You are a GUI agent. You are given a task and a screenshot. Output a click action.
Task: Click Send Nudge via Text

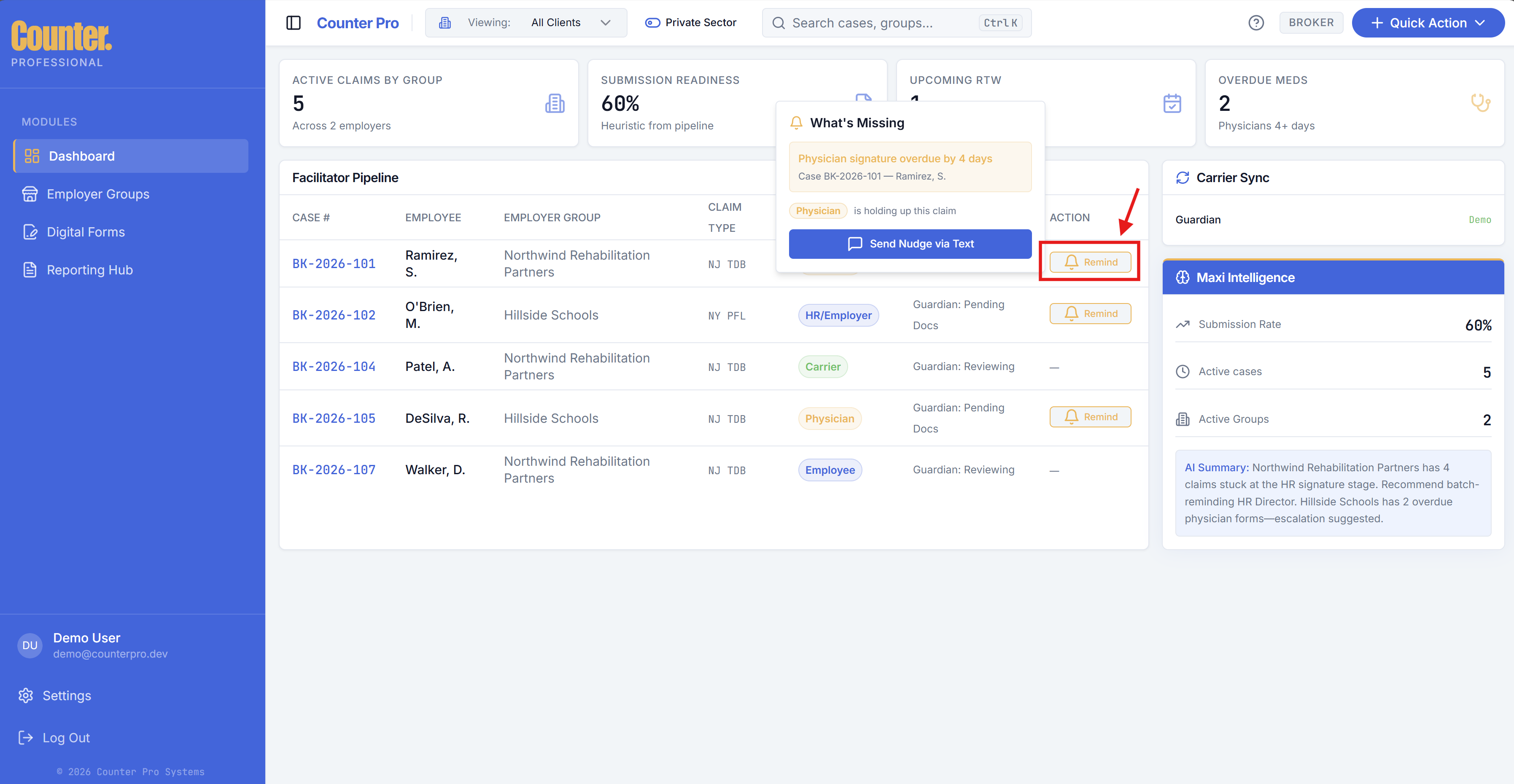[909, 244]
